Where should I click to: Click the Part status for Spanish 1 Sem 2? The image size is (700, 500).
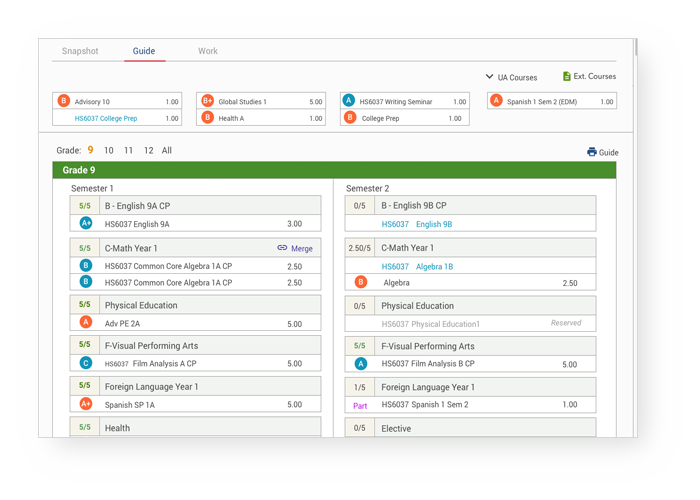coord(360,406)
